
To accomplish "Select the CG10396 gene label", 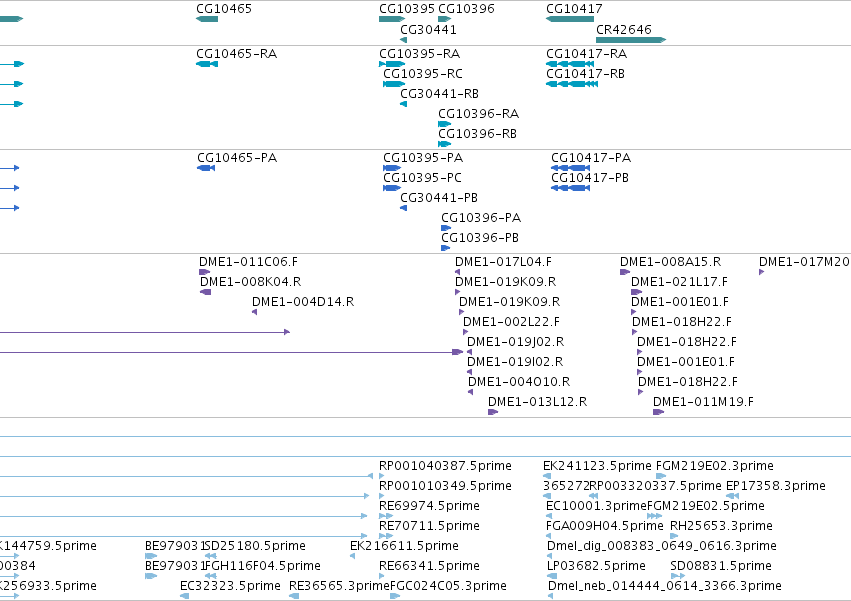I will point(466,9).
